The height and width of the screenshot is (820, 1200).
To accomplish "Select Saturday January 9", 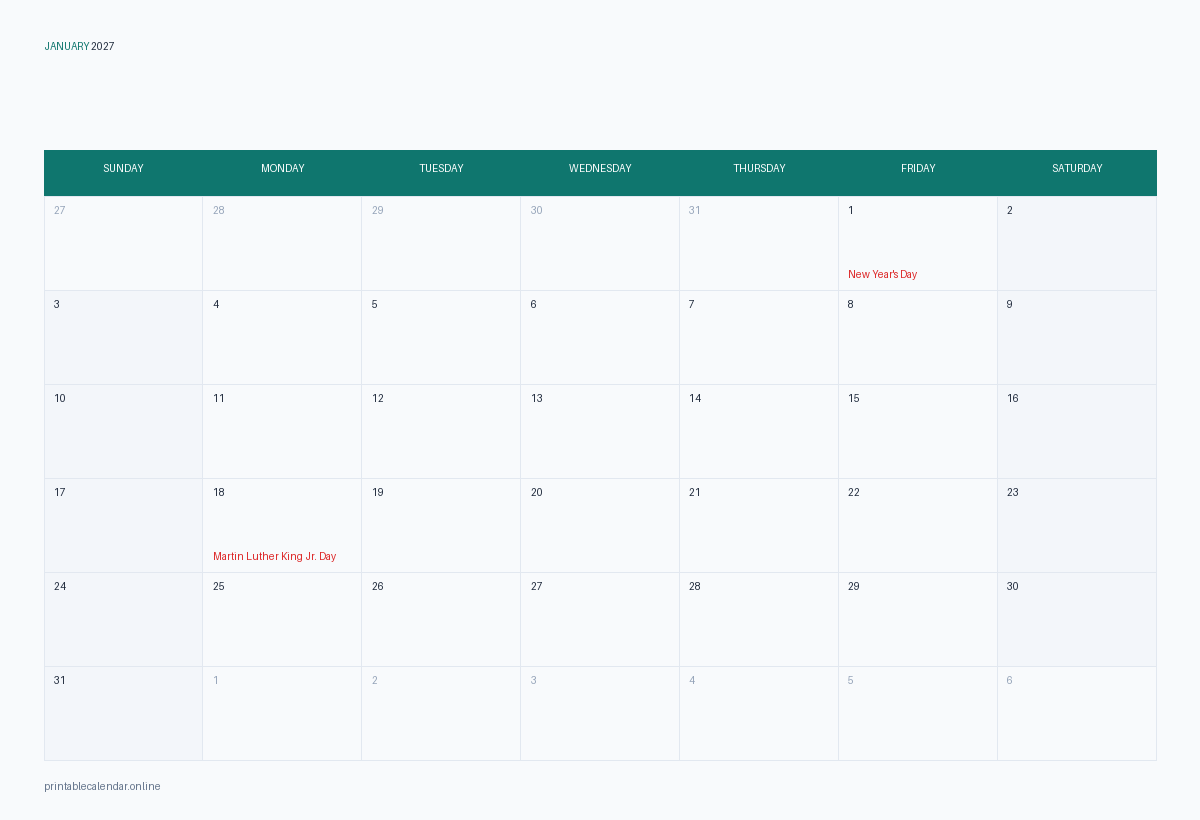I will tap(1010, 305).
